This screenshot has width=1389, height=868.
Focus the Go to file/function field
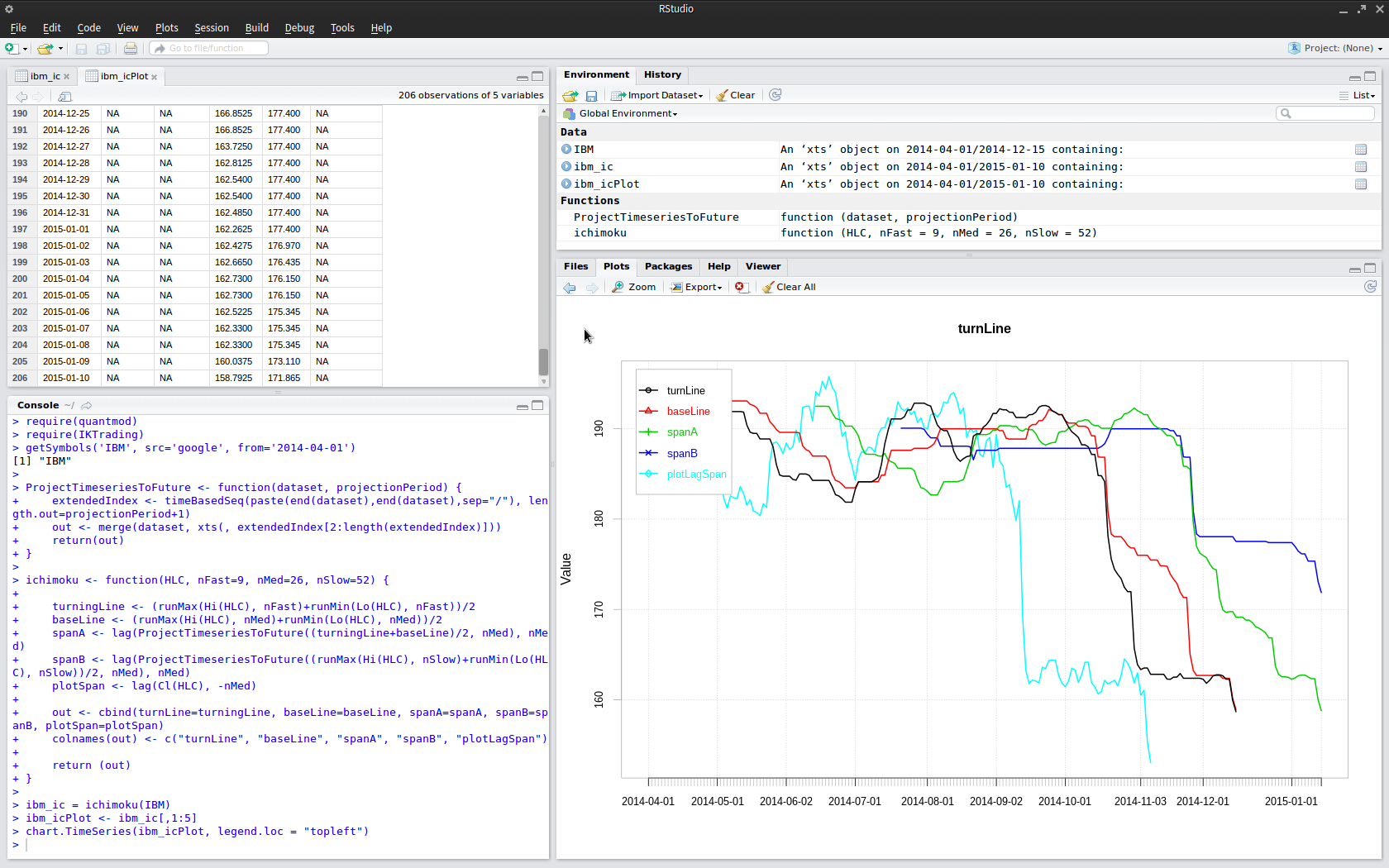click(x=209, y=49)
